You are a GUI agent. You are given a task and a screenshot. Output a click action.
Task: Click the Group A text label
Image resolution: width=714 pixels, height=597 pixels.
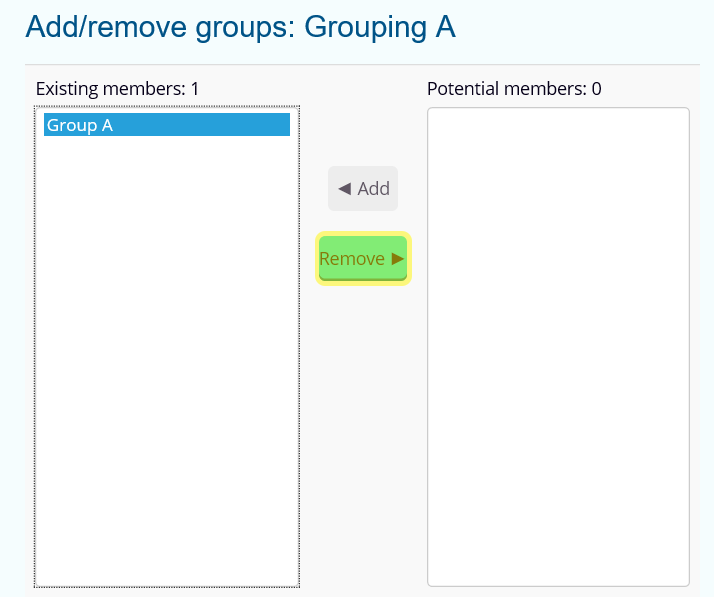[80, 126]
